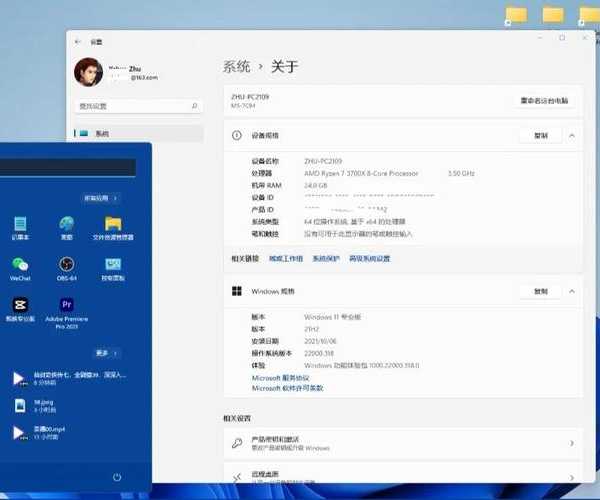Copy device specifications with 复制 button
Viewport: 600px width, 500px height.
click(x=541, y=135)
